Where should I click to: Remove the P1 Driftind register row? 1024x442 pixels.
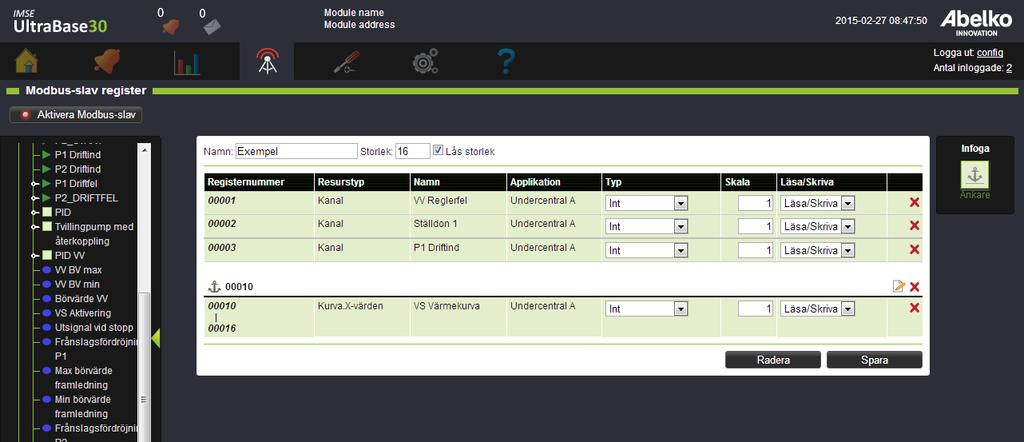(914, 249)
